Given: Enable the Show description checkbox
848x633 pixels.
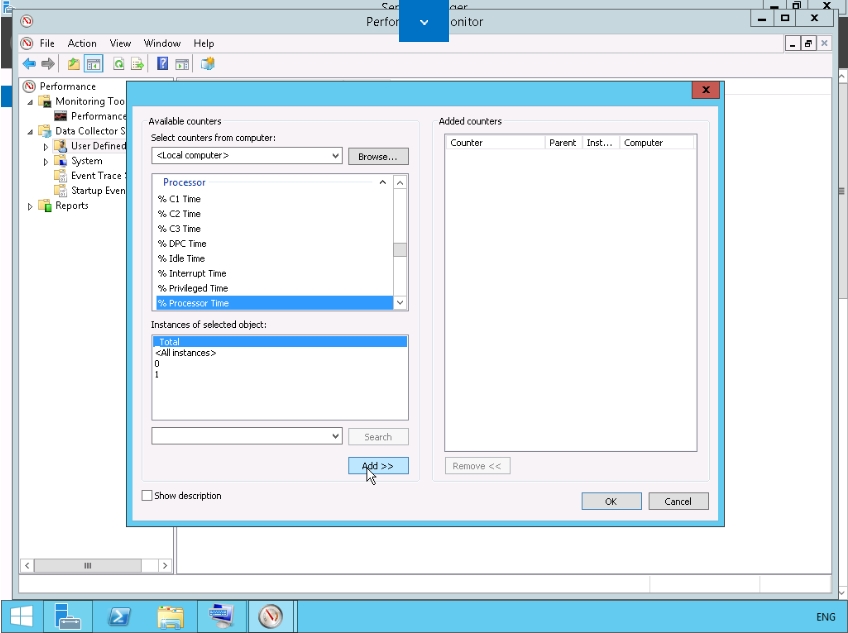Looking at the screenshot, I should (x=147, y=496).
